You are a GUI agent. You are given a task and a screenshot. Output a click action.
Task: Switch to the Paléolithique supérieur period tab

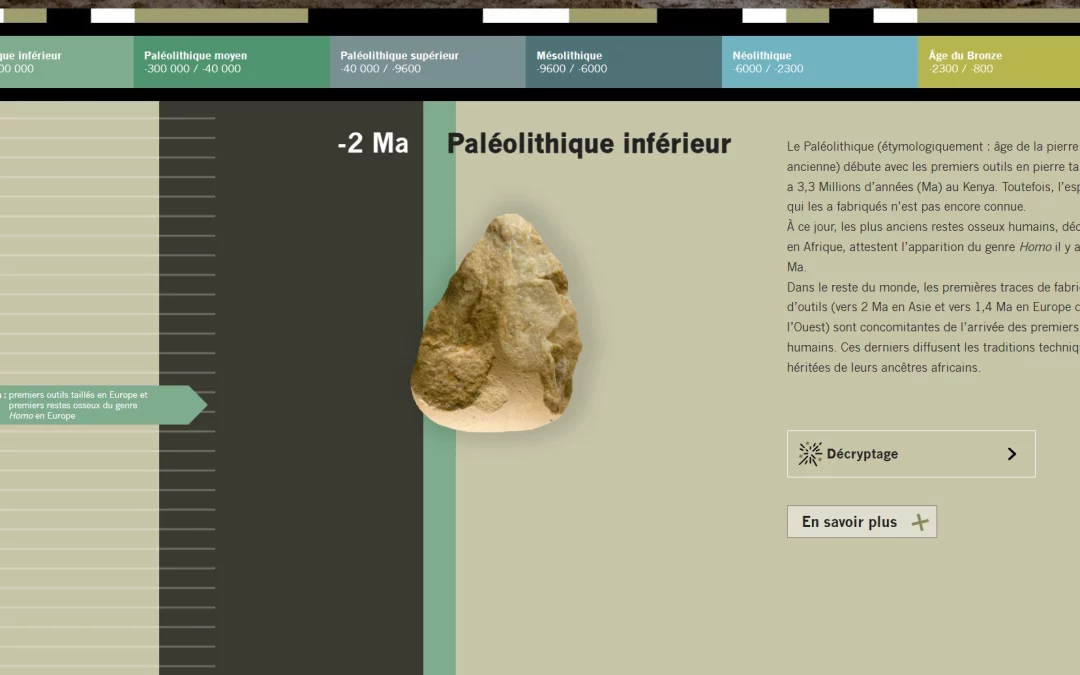tap(426, 62)
